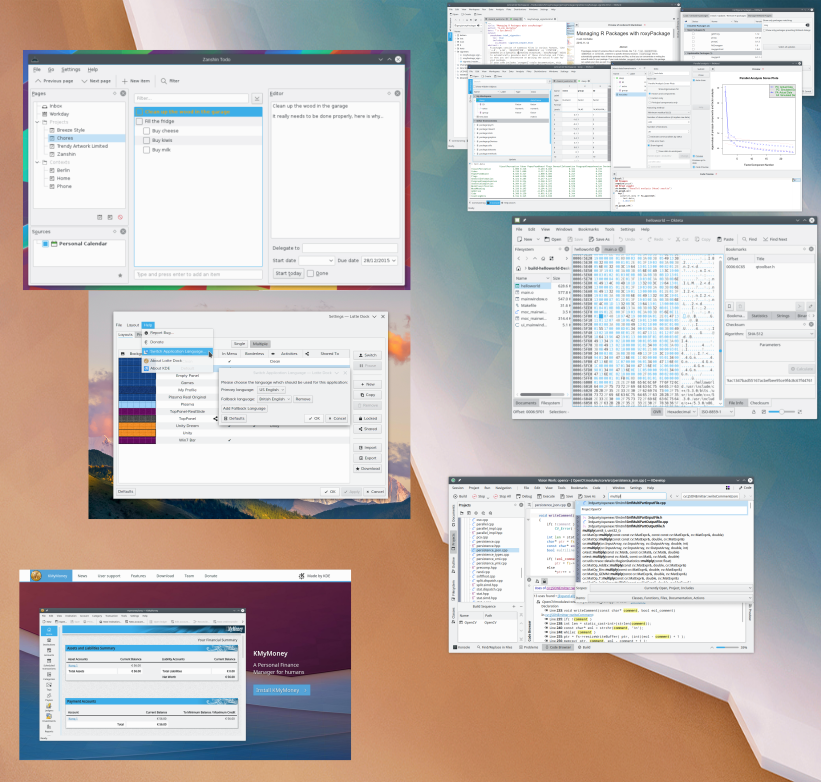This screenshot has width=821, height=782.
Task: Click the Copy button in Latte Dock settings
Action: coord(368,395)
